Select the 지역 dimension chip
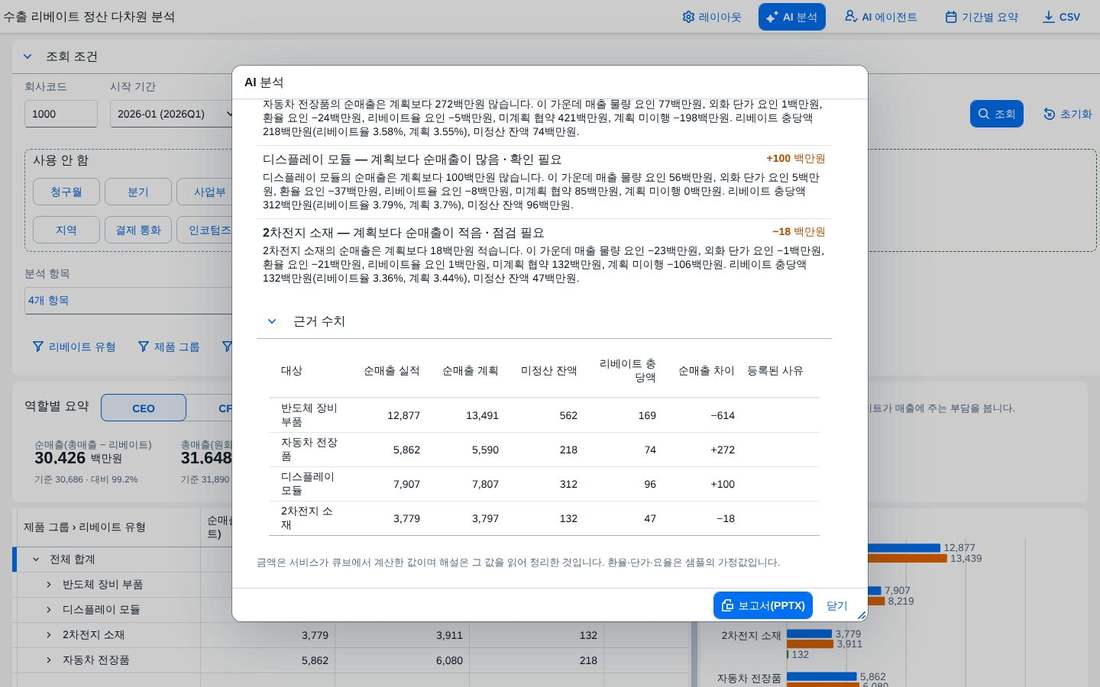Image resolution: width=1100 pixels, height=687 pixels. pyautogui.click(x=66, y=230)
